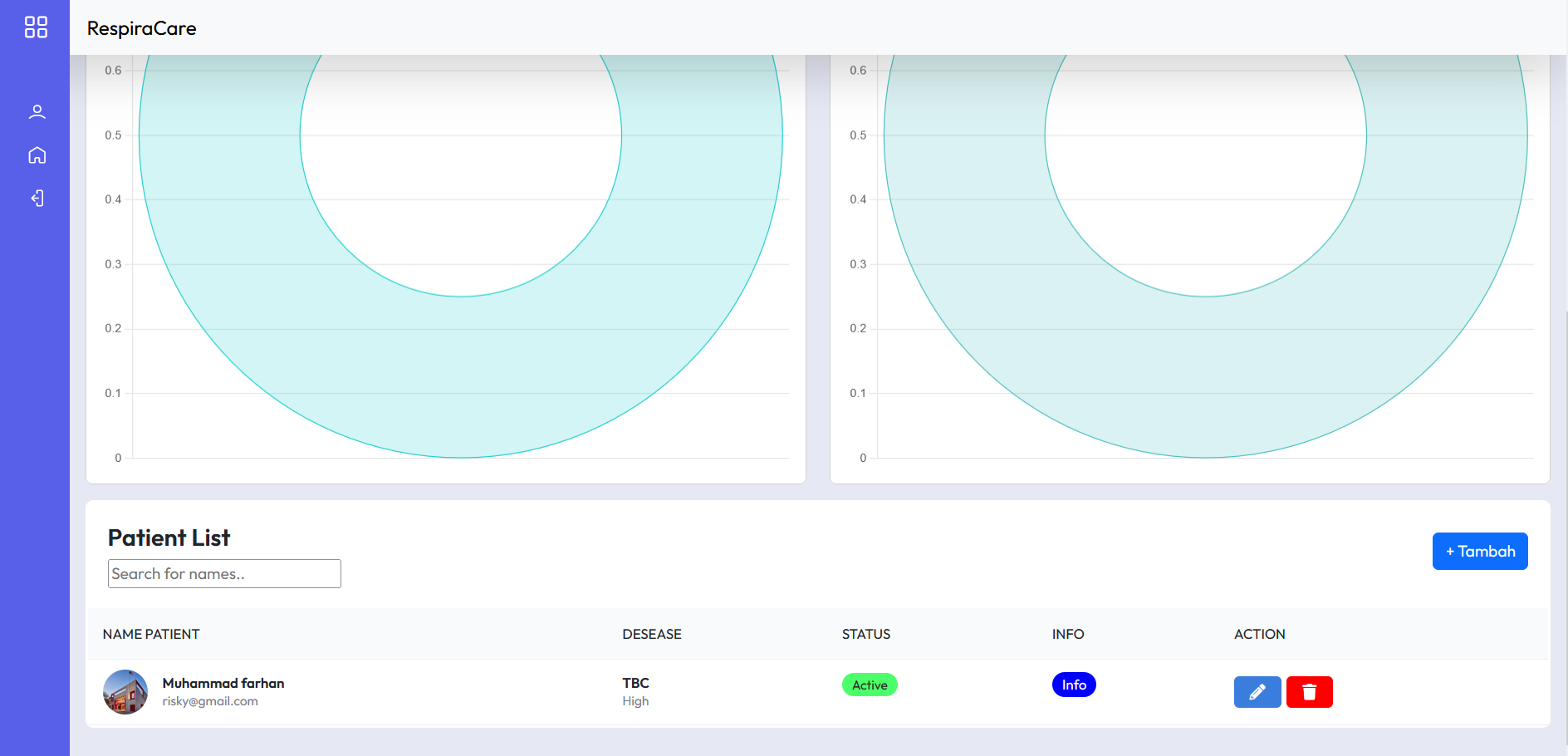
Task: Click the Active status badge
Action: click(870, 685)
